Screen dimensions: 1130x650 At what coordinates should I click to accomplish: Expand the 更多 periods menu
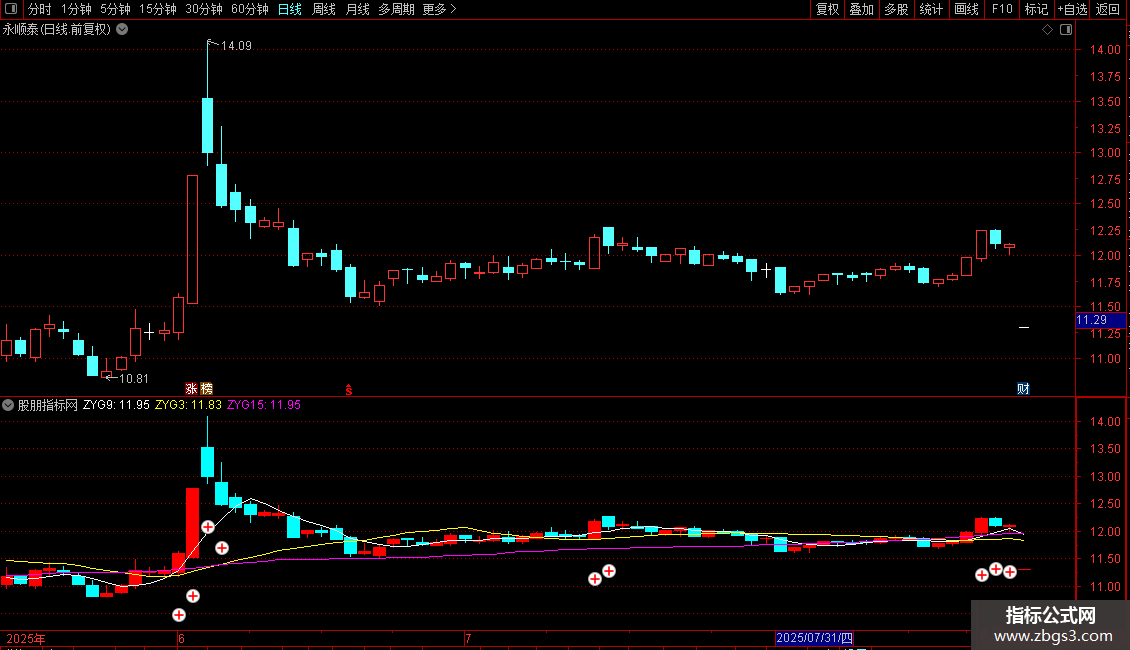click(x=439, y=9)
